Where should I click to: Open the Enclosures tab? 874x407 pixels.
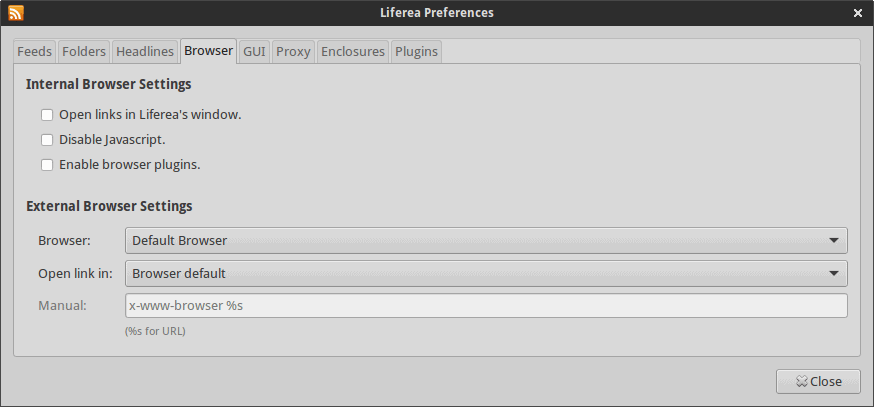[353, 52]
